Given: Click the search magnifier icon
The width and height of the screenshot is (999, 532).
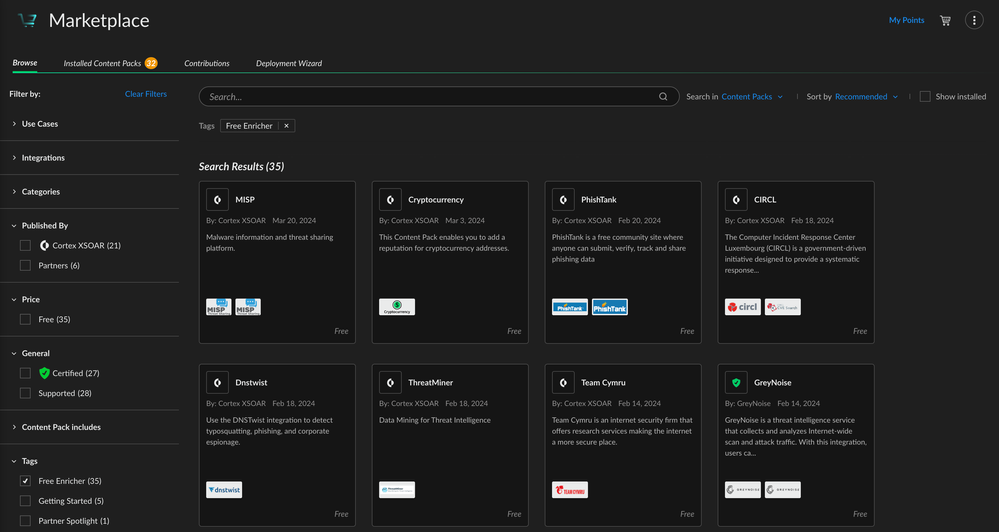Looking at the screenshot, I should click(663, 97).
